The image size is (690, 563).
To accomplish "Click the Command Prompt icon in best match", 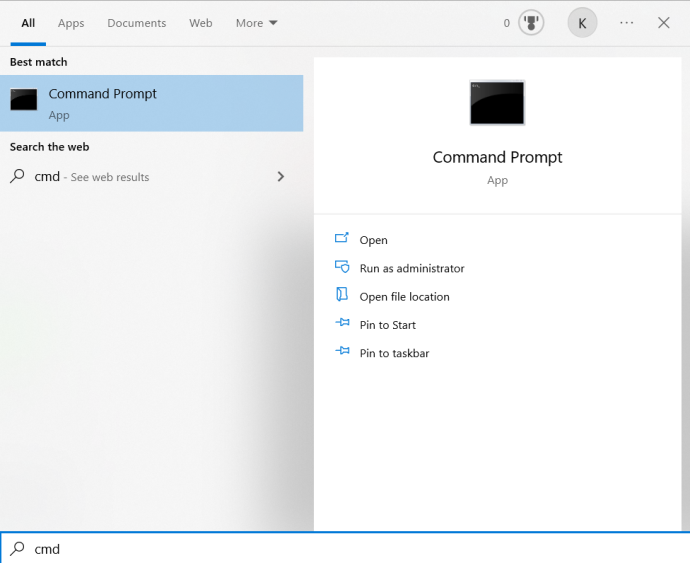I will coord(24,99).
